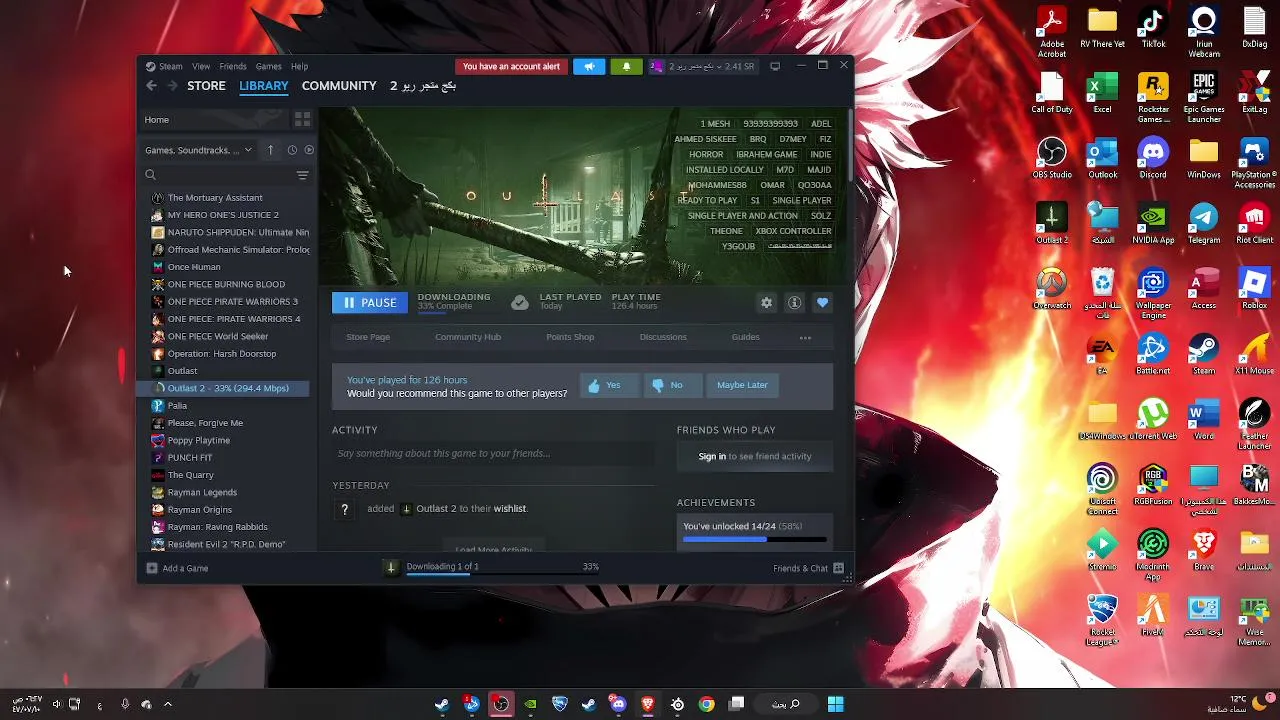Open the View menu

201,66
